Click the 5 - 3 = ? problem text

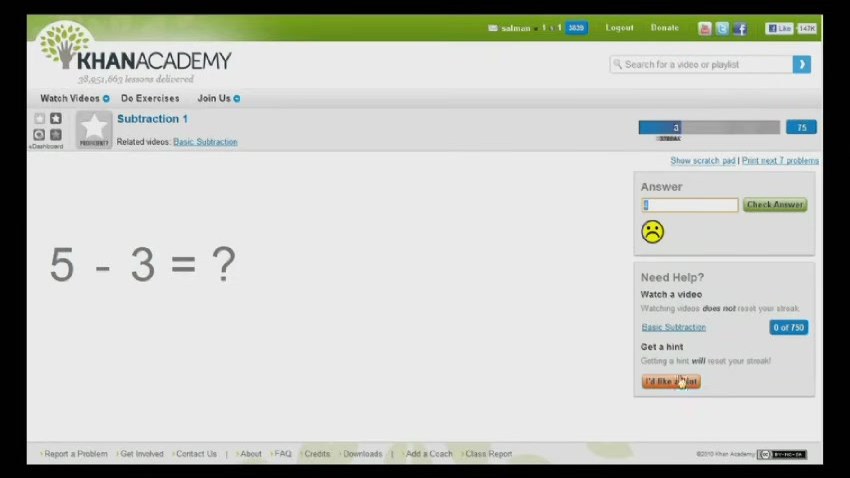point(143,264)
